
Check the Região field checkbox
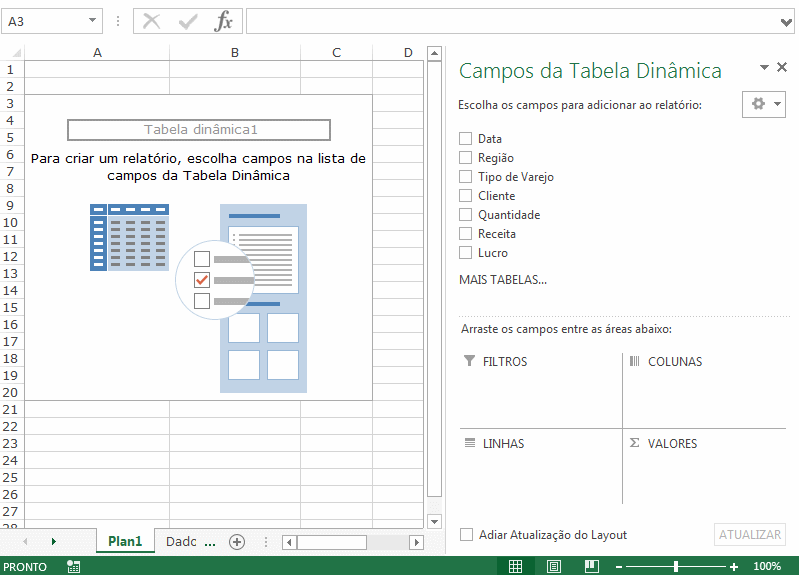pos(465,158)
